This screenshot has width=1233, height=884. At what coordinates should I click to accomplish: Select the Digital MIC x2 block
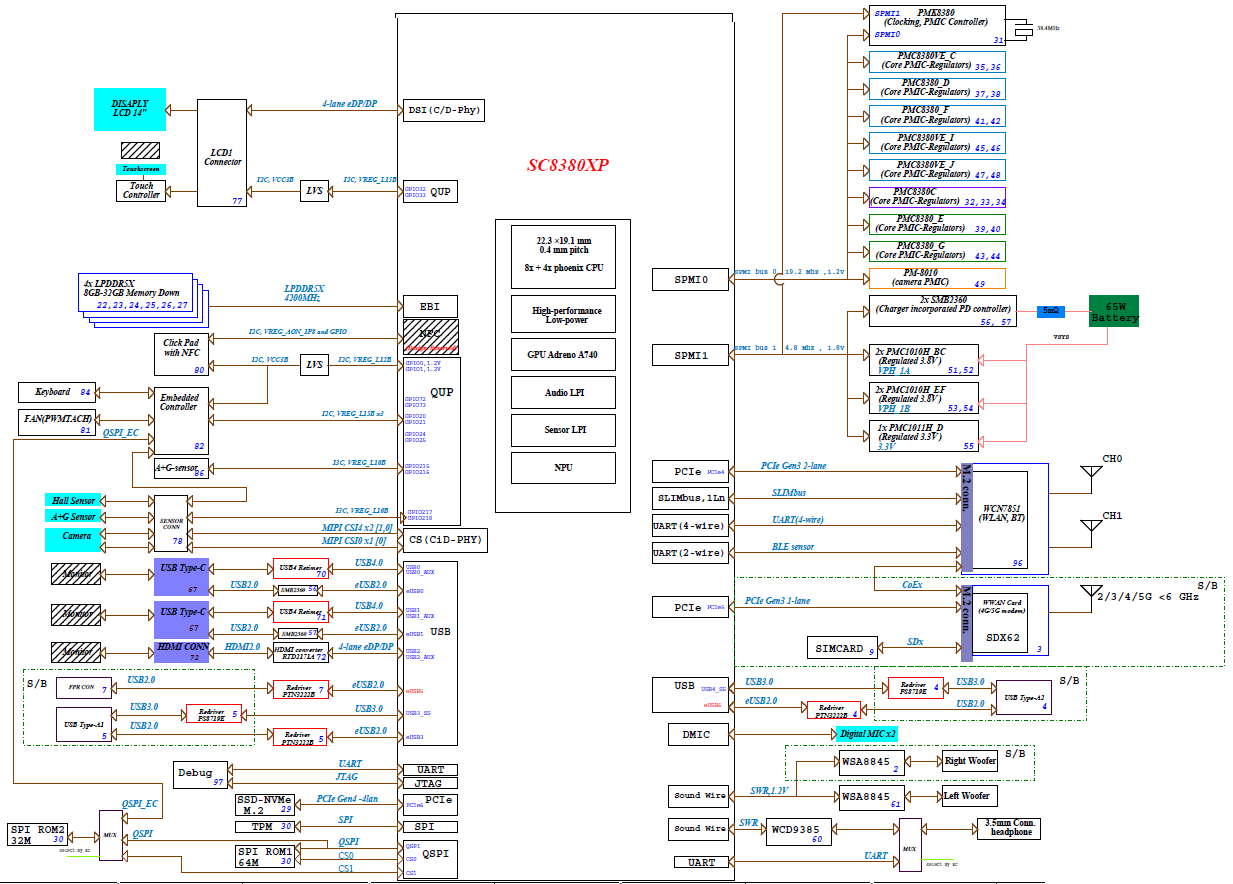click(x=866, y=733)
